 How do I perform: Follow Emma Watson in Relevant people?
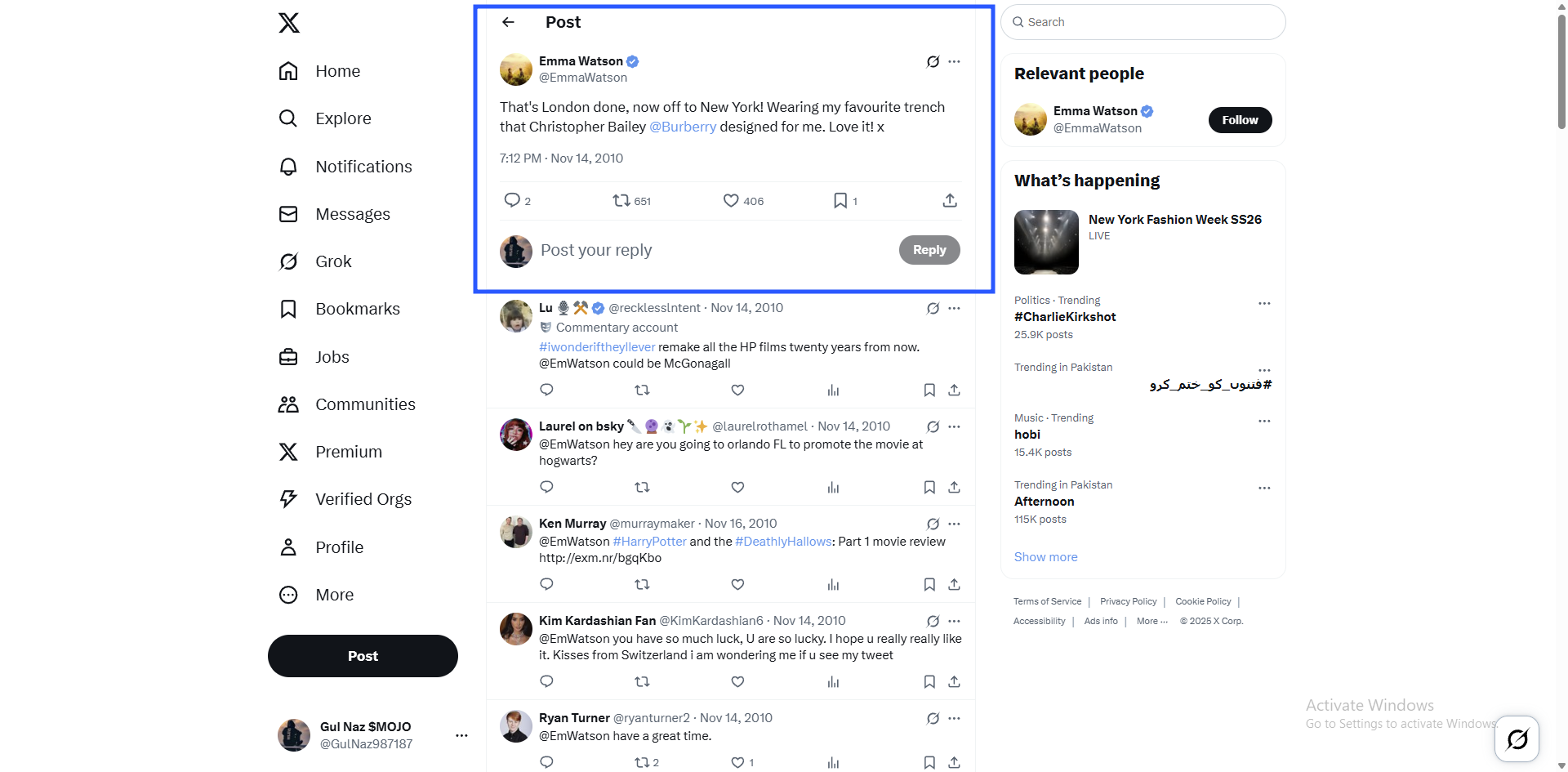[1240, 120]
